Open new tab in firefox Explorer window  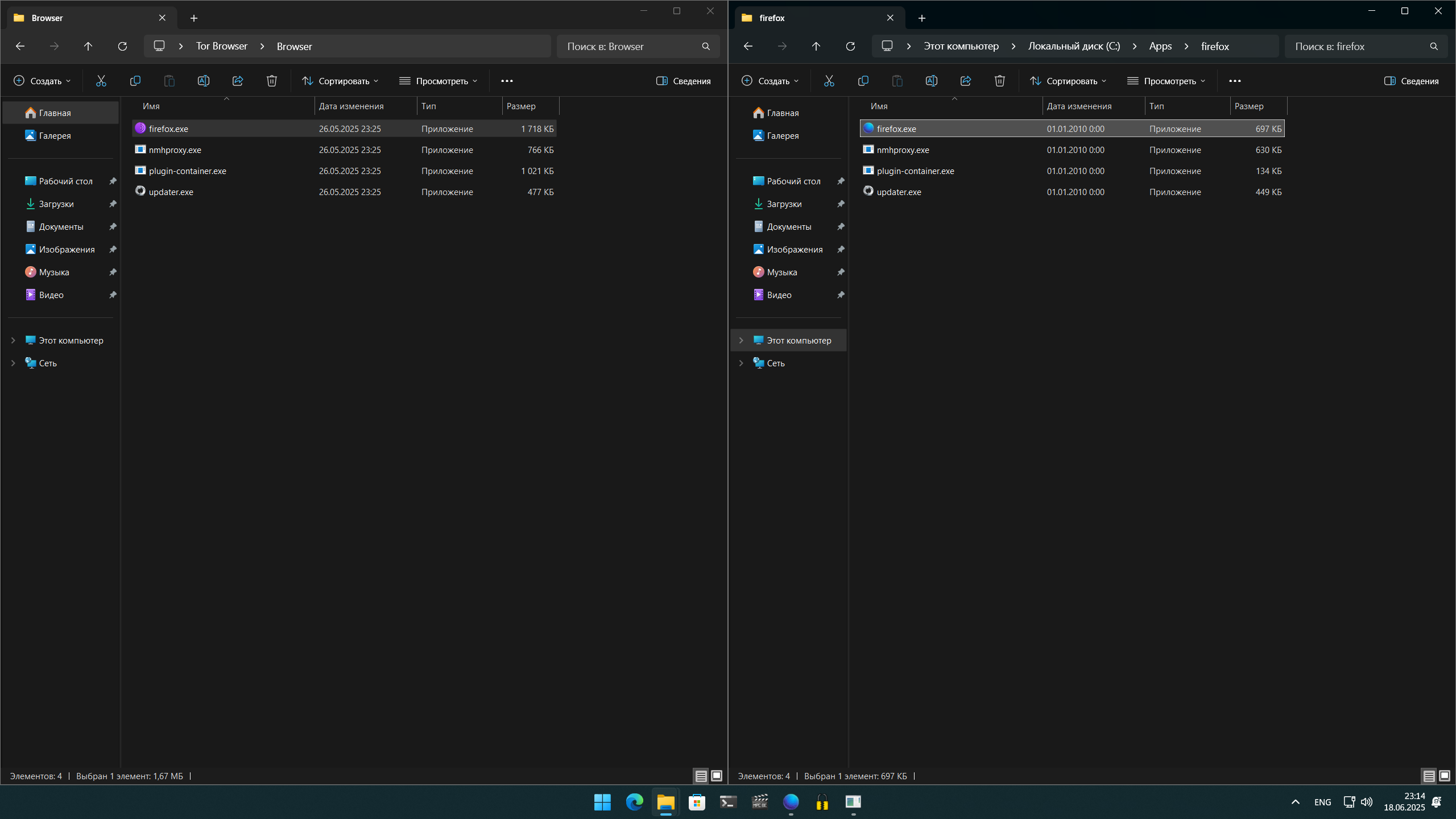coord(921,18)
